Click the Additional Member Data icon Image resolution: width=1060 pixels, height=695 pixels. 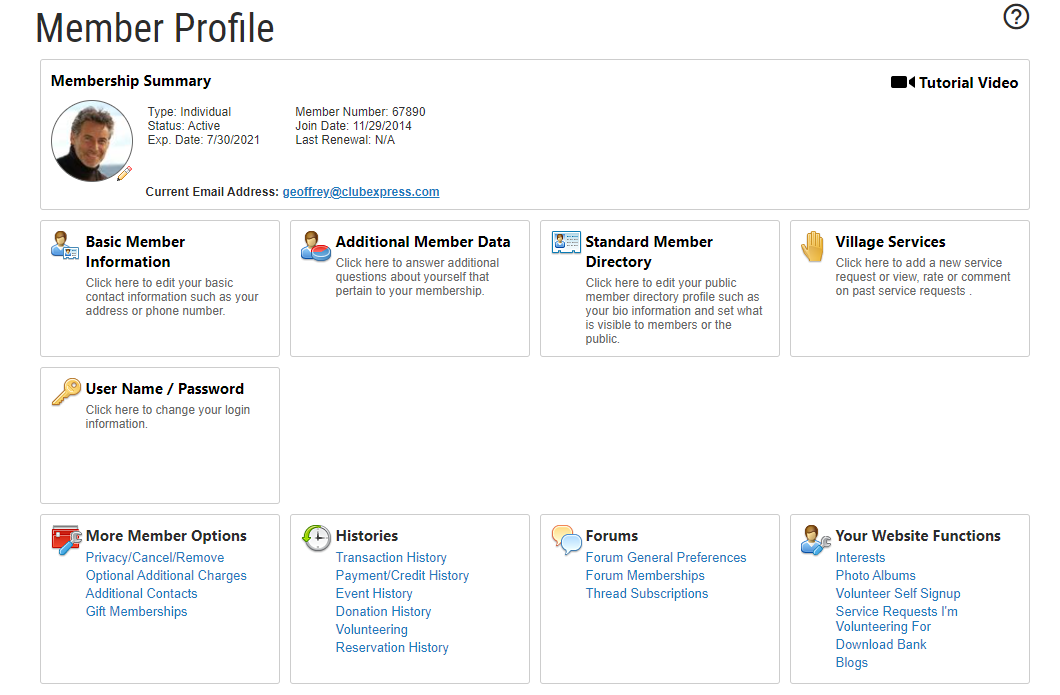[315, 245]
